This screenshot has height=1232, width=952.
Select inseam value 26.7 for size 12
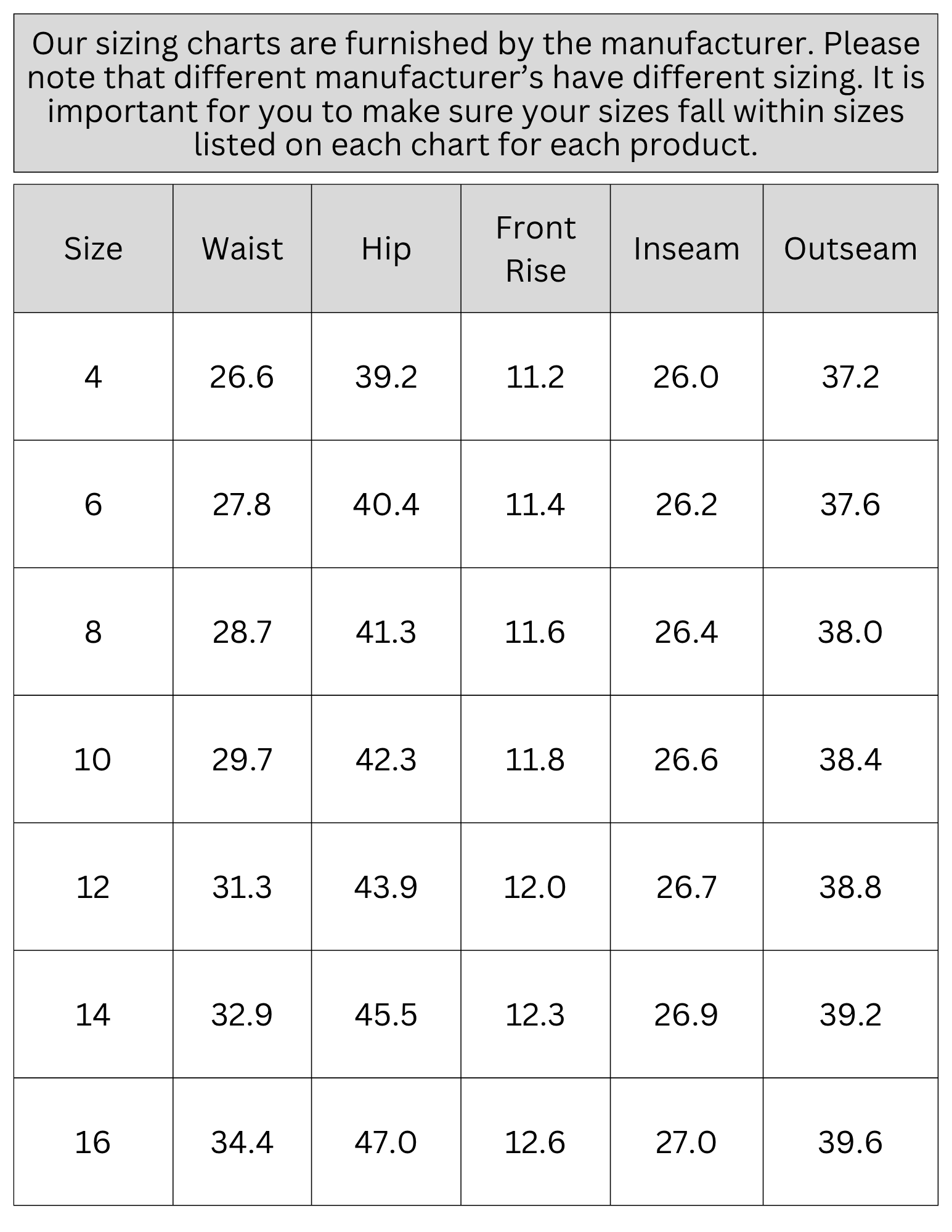click(x=686, y=887)
